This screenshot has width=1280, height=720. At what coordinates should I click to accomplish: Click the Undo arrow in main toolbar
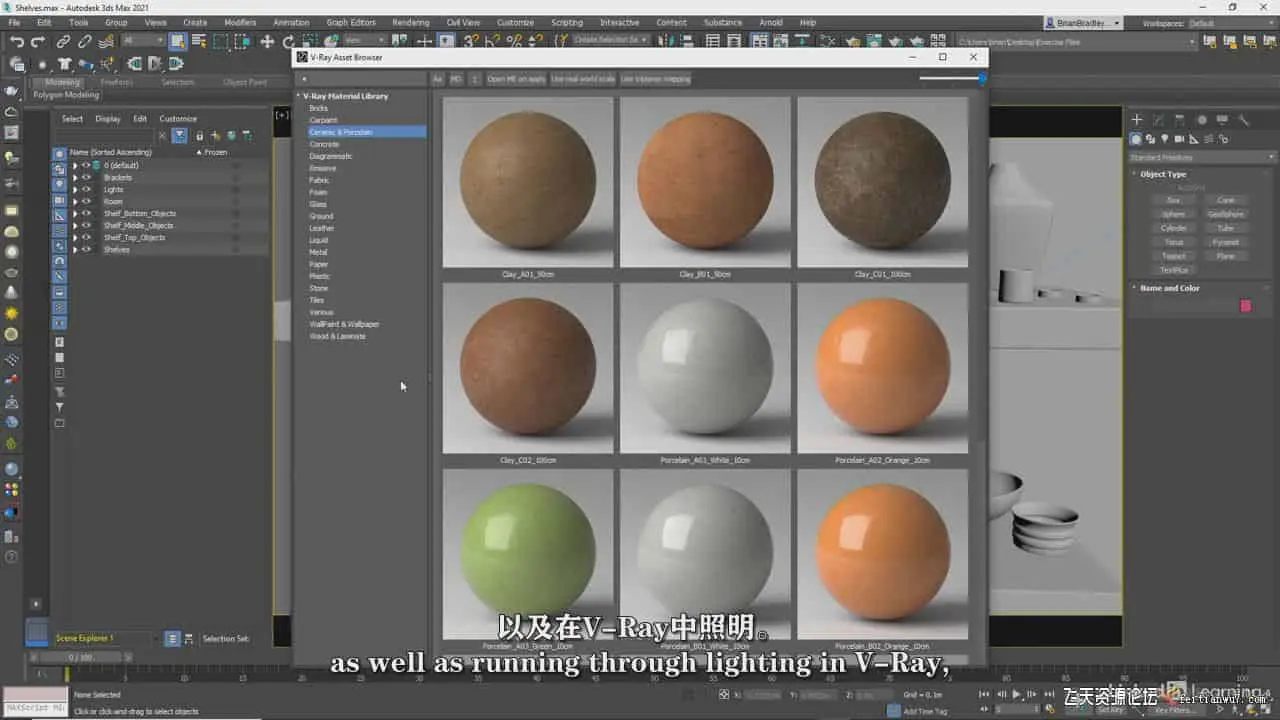(x=17, y=41)
